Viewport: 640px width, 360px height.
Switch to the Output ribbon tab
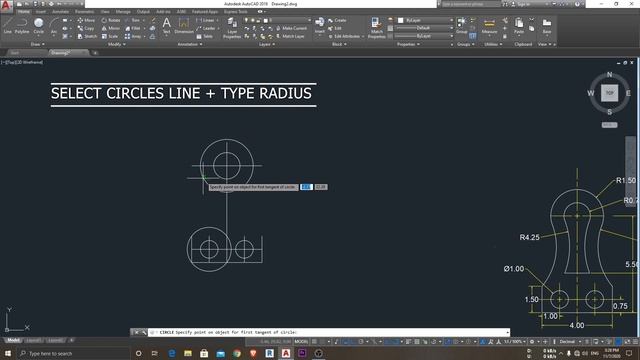coord(143,11)
